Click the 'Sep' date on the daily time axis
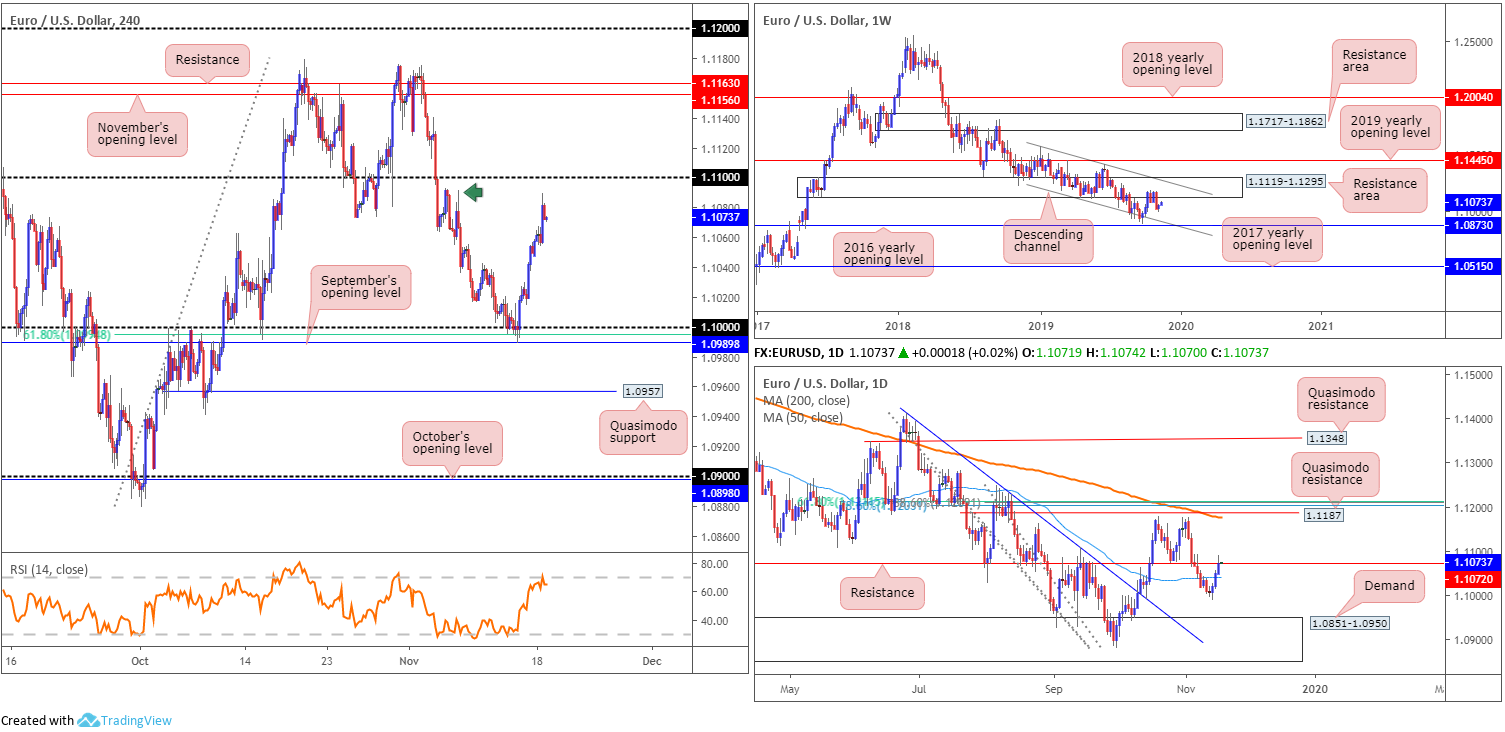 [1053, 689]
